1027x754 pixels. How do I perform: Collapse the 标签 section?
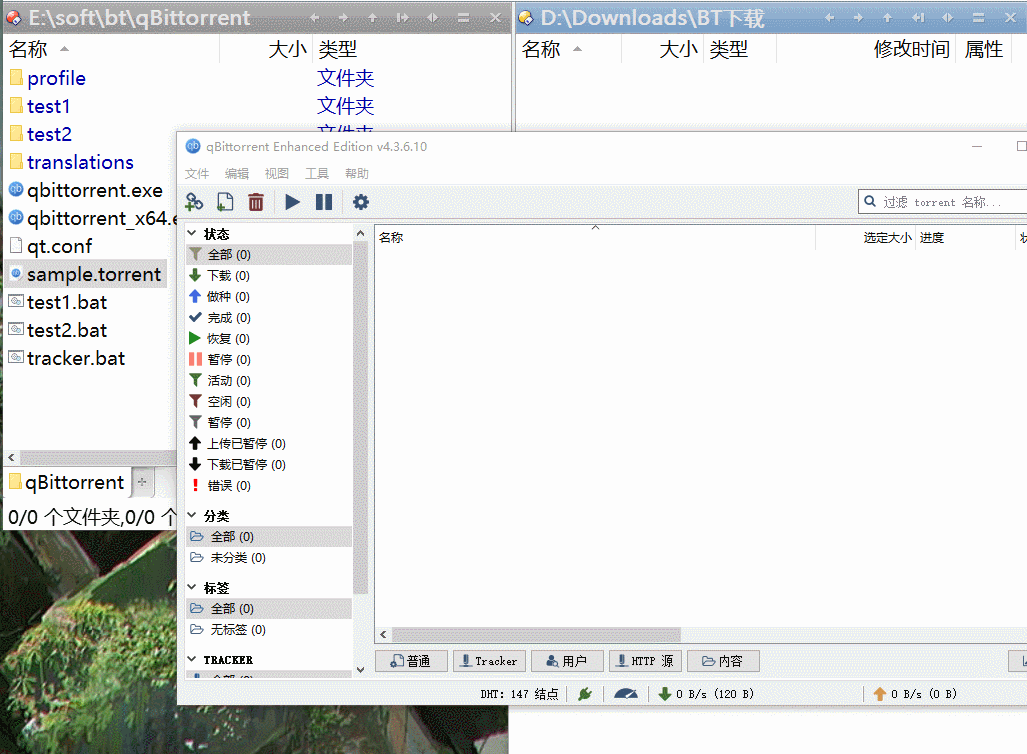[192, 587]
